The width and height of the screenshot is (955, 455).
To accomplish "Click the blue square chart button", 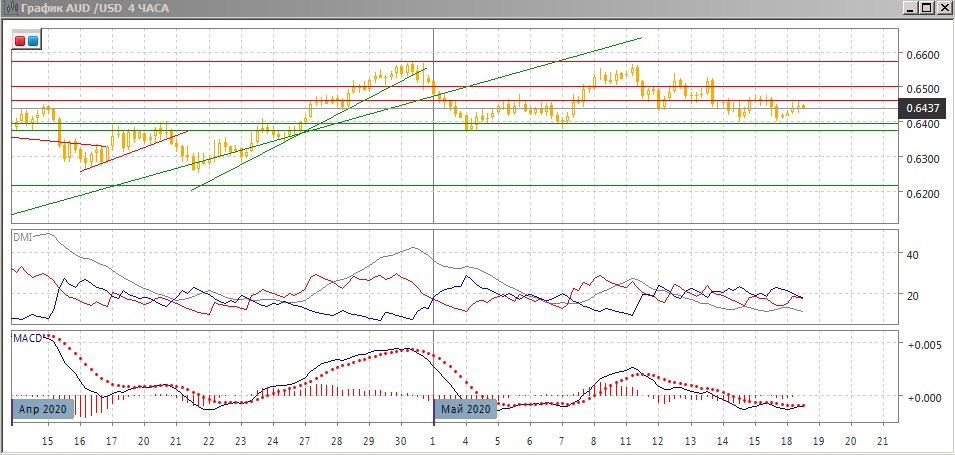I will (33, 41).
